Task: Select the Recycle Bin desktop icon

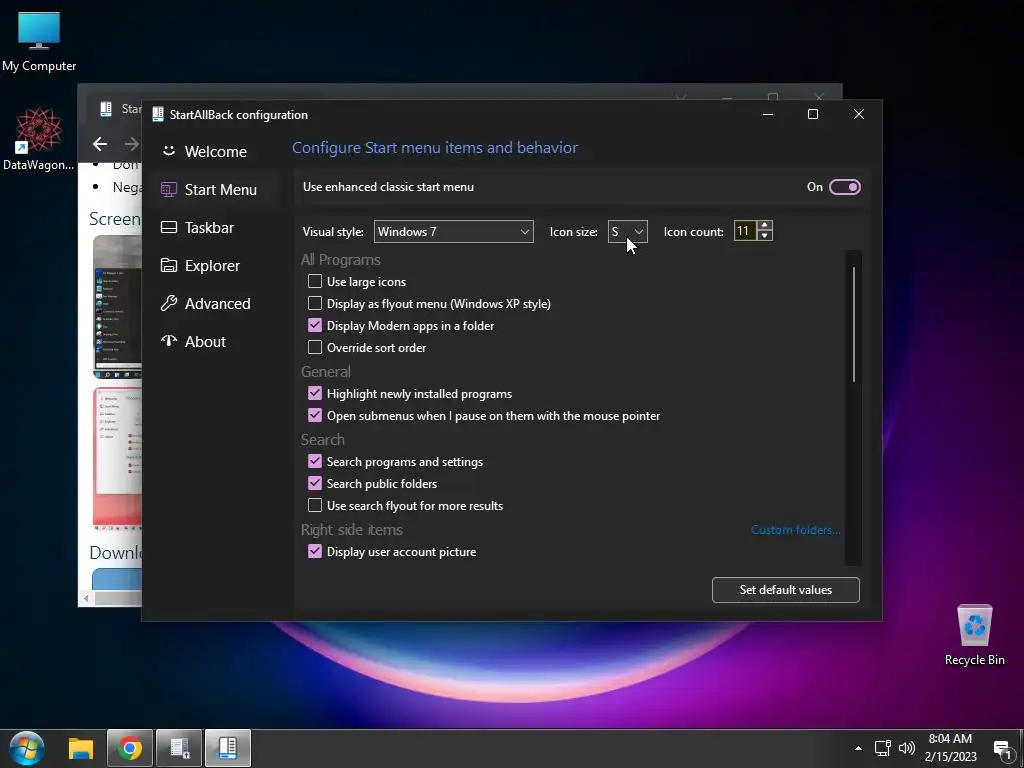Action: [x=974, y=635]
